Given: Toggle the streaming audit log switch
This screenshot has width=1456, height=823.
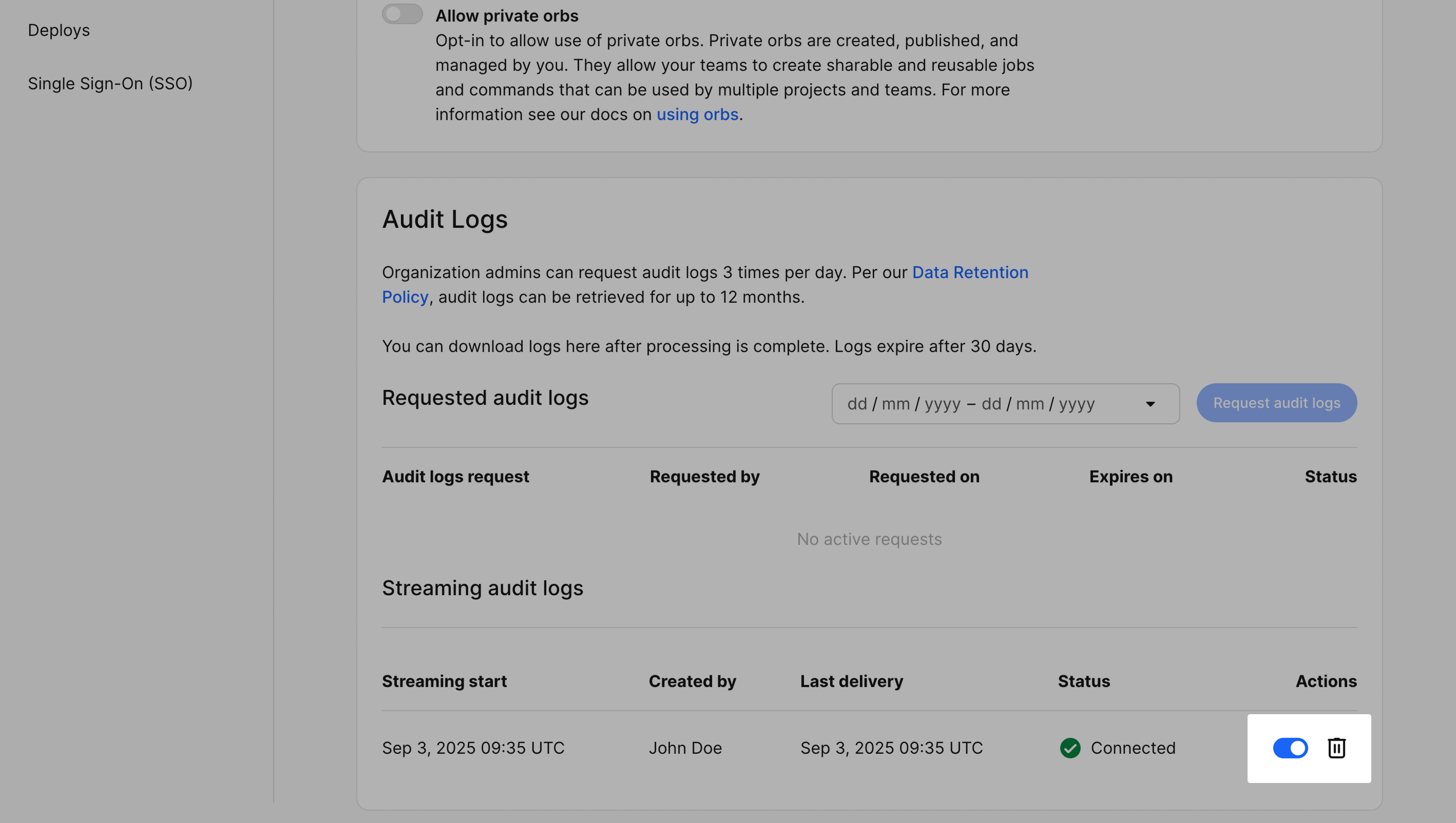Looking at the screenshot, I should (1290, 748).
